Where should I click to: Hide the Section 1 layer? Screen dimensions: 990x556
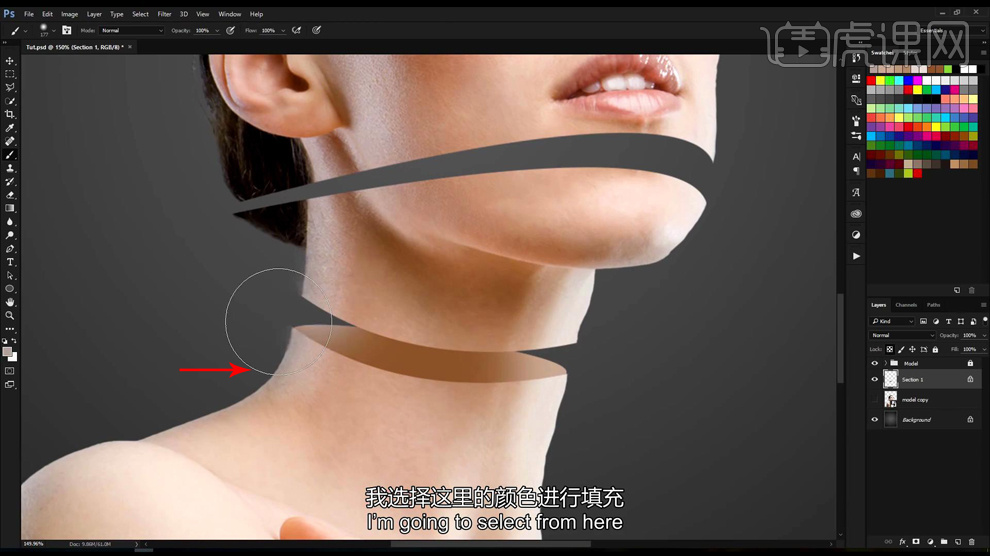click(874, 379)
